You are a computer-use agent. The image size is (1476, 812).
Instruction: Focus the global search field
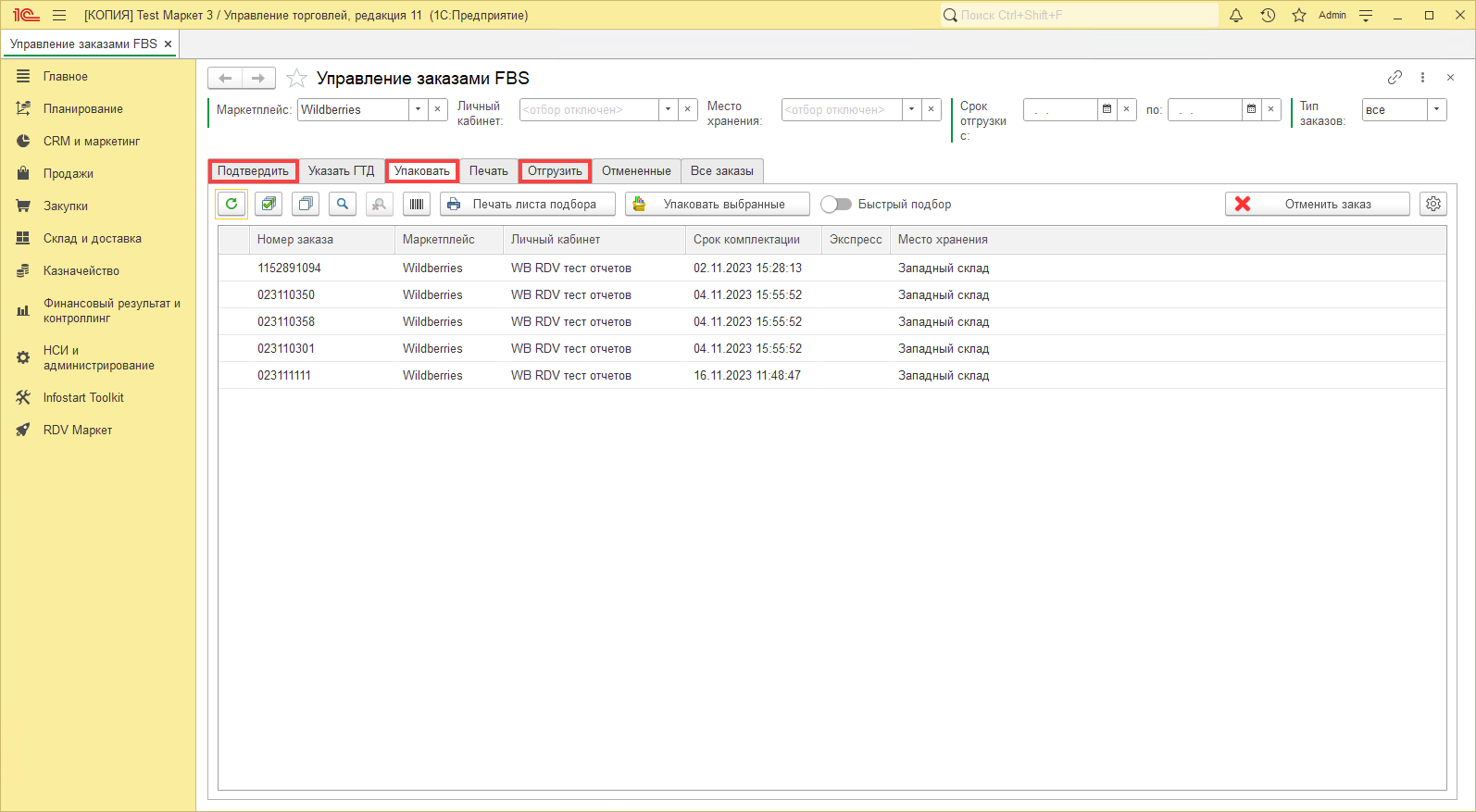(x=1079, y=15)
